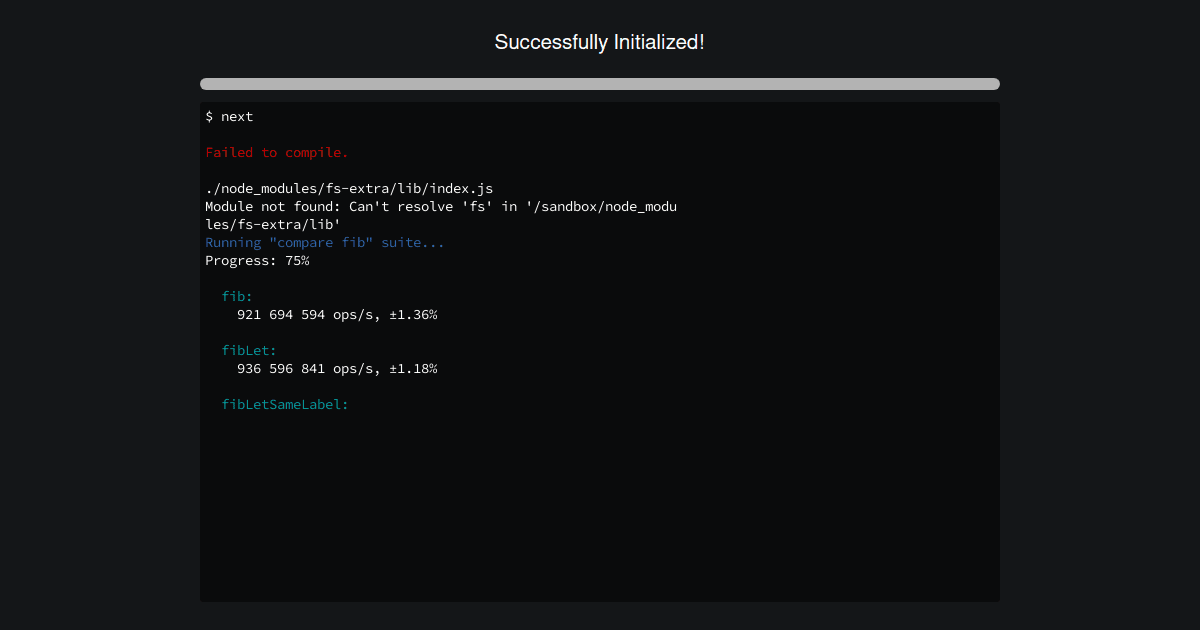Click the ±1.18% deviation value
Image resolution: width=1200 pixels, height=630 pixels.
coord(416,368)
